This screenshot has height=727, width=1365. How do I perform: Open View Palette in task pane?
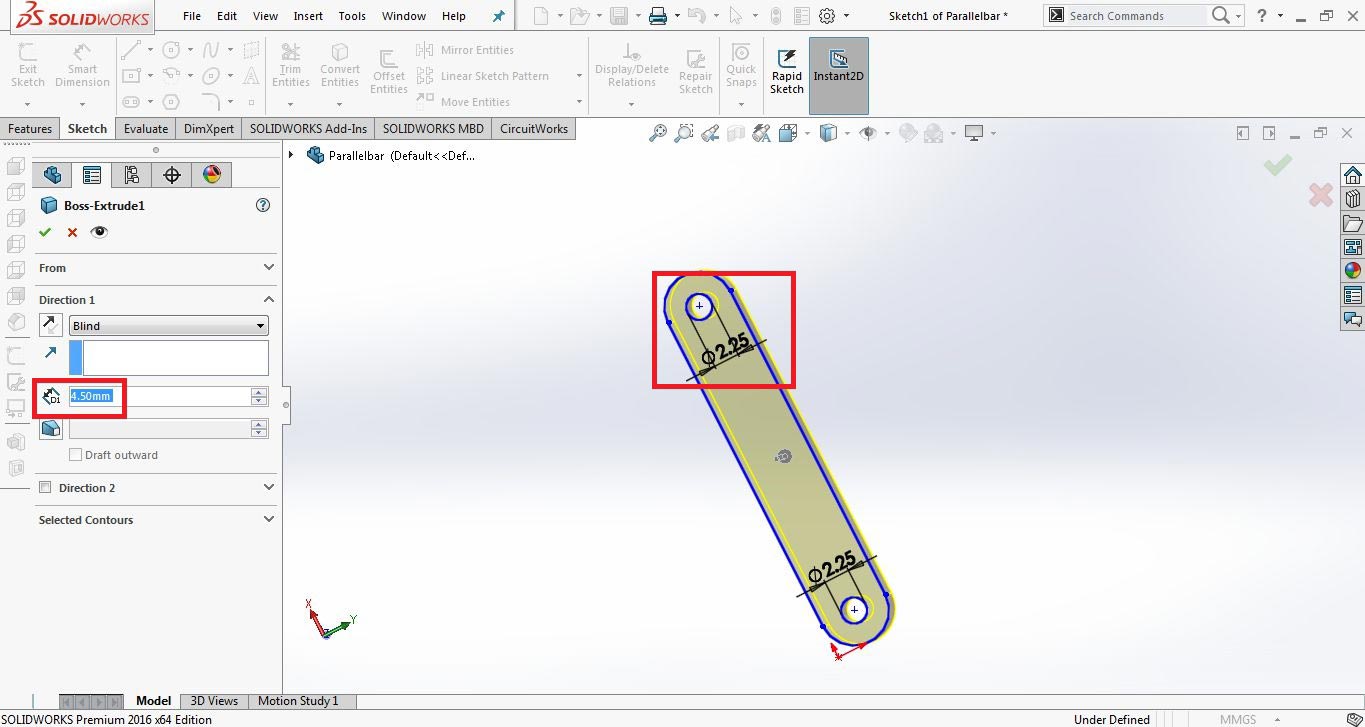1352,247
